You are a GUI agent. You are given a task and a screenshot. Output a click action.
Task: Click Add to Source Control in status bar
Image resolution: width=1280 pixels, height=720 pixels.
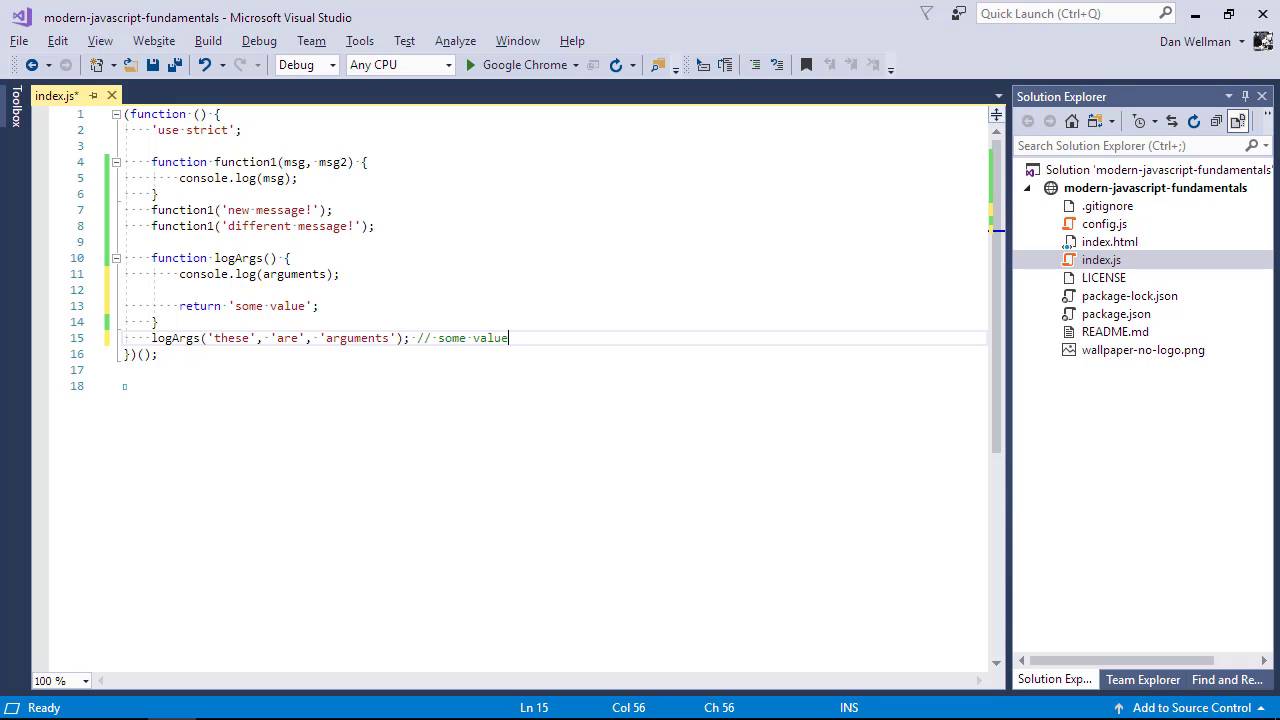[1192, 707]
